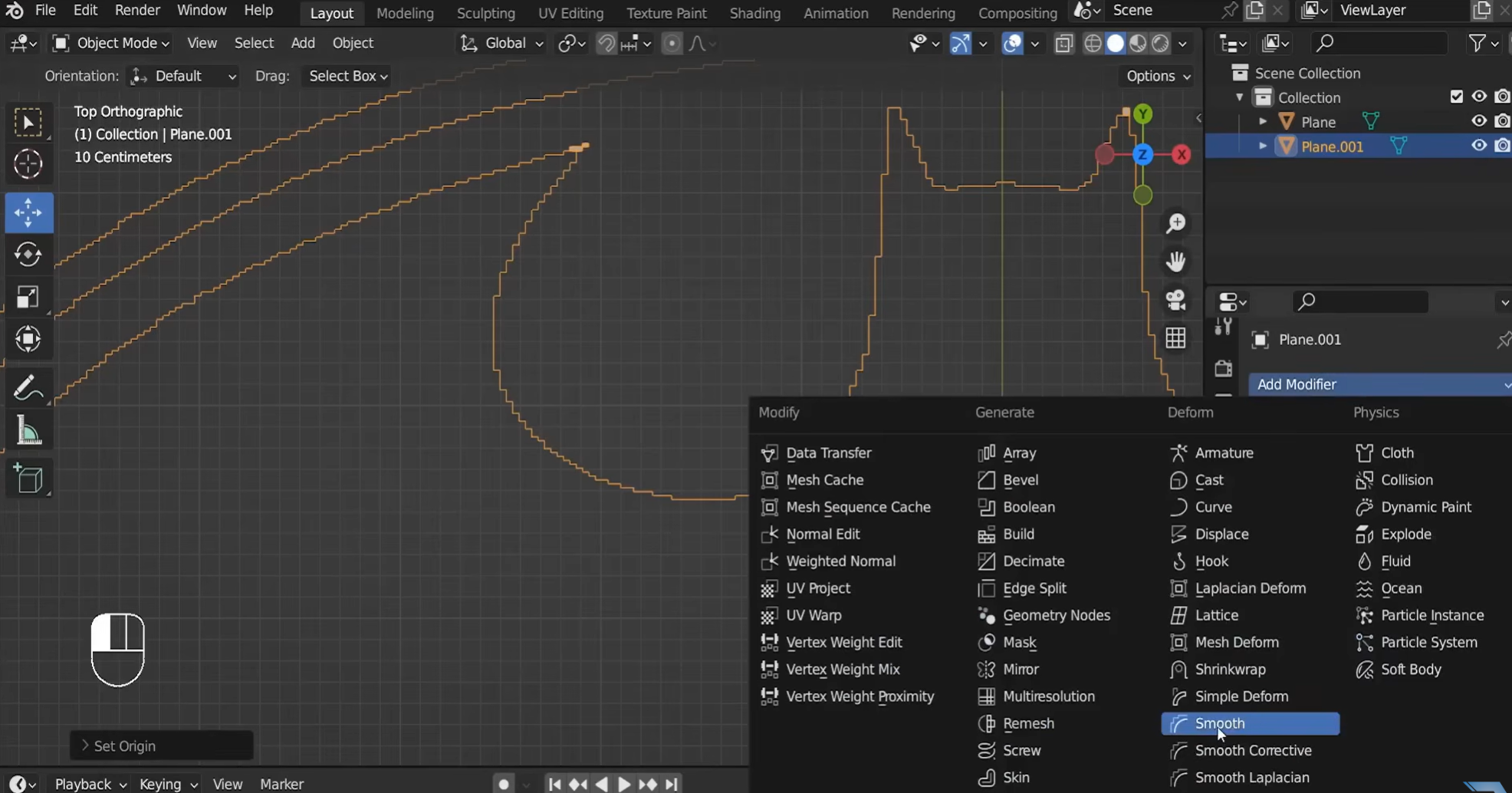1512x793 pixels.
Task: Open the Object Mode dropdown
Action: [111, 43]
